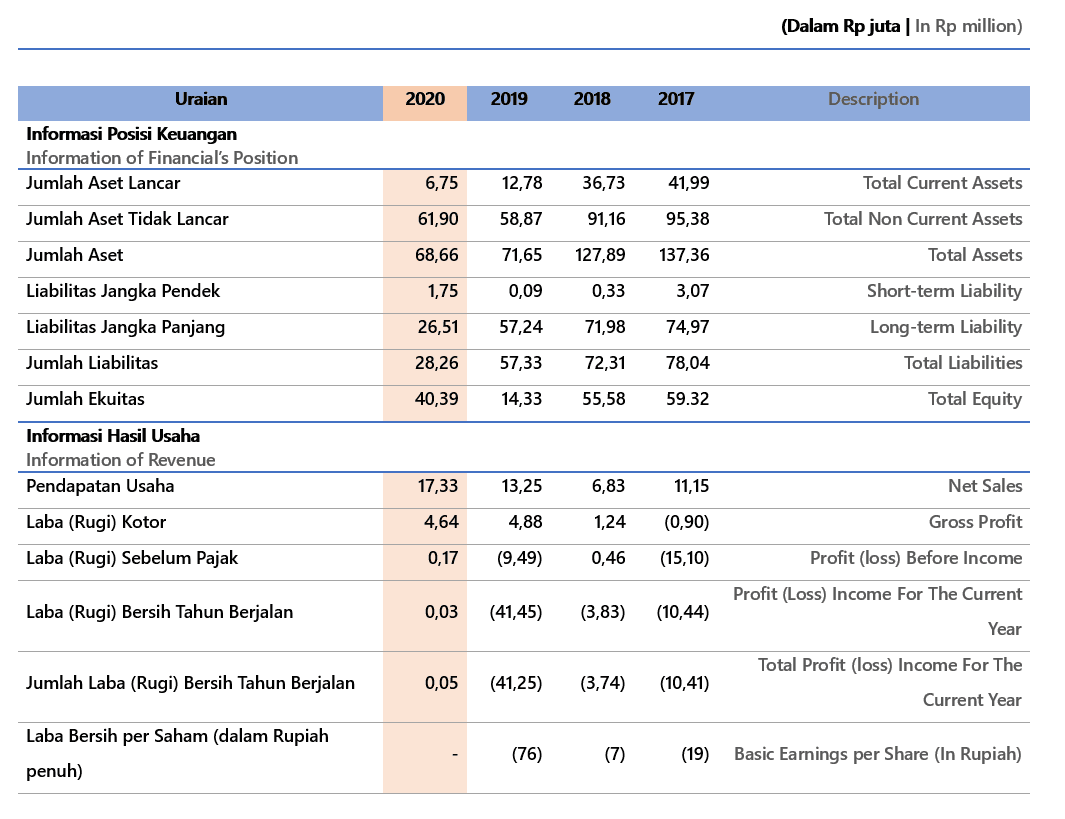Viewport: 1065px width, 819px height.
Task: Click the 'Informasi Hasil Usaha' section heading
Action: coord(113,435)
